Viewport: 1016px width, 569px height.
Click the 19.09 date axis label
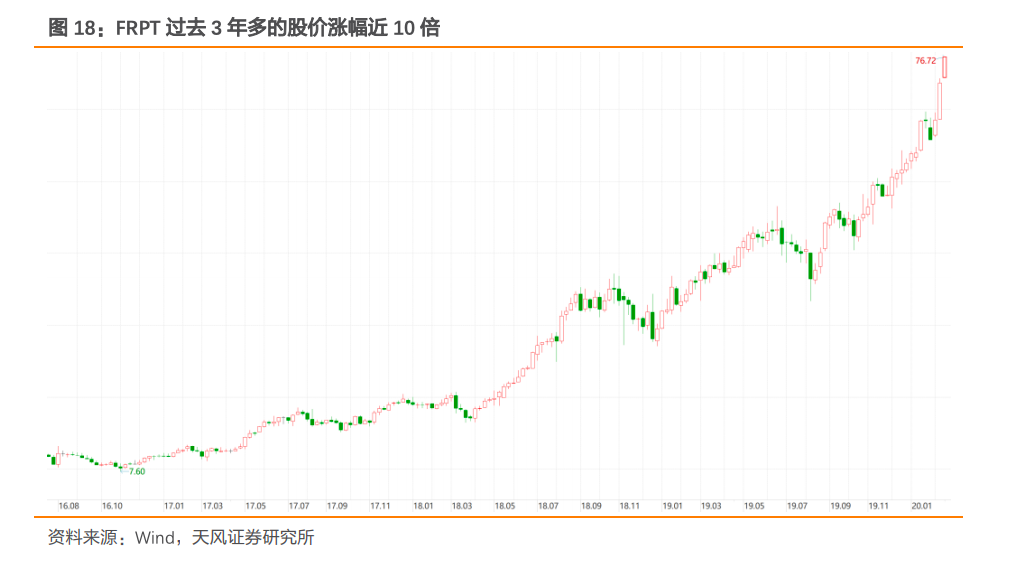841,505
